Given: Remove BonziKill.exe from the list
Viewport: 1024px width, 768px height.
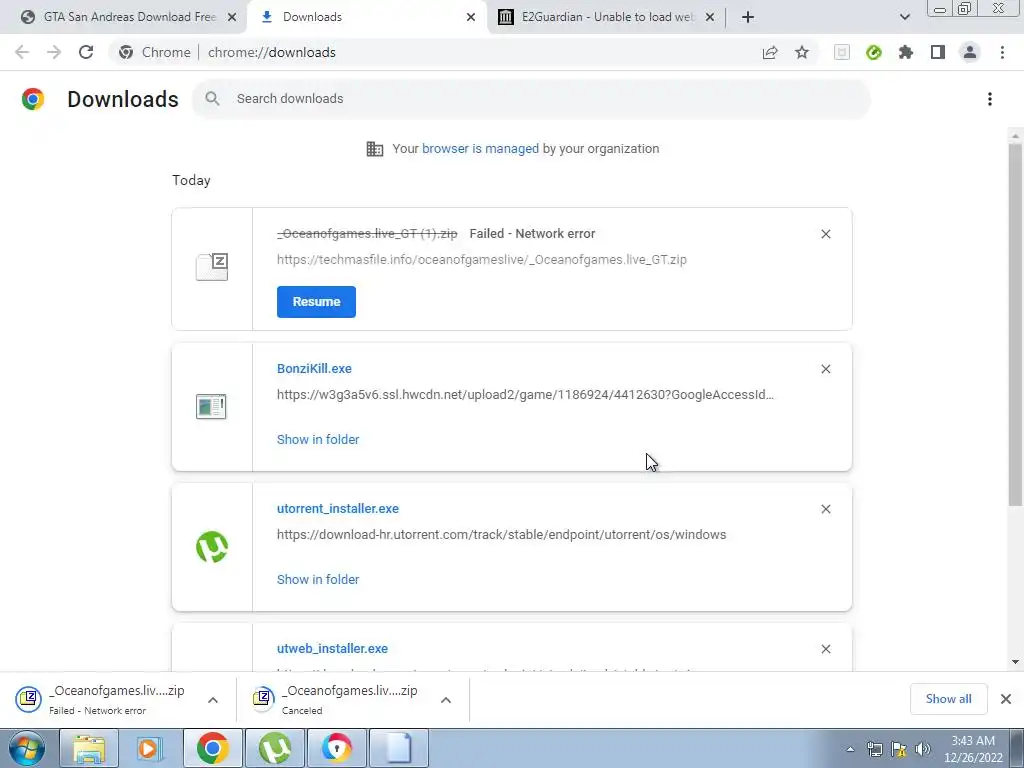Looking at the screenshot, I should pyautogui.click(x=825, y=369).
